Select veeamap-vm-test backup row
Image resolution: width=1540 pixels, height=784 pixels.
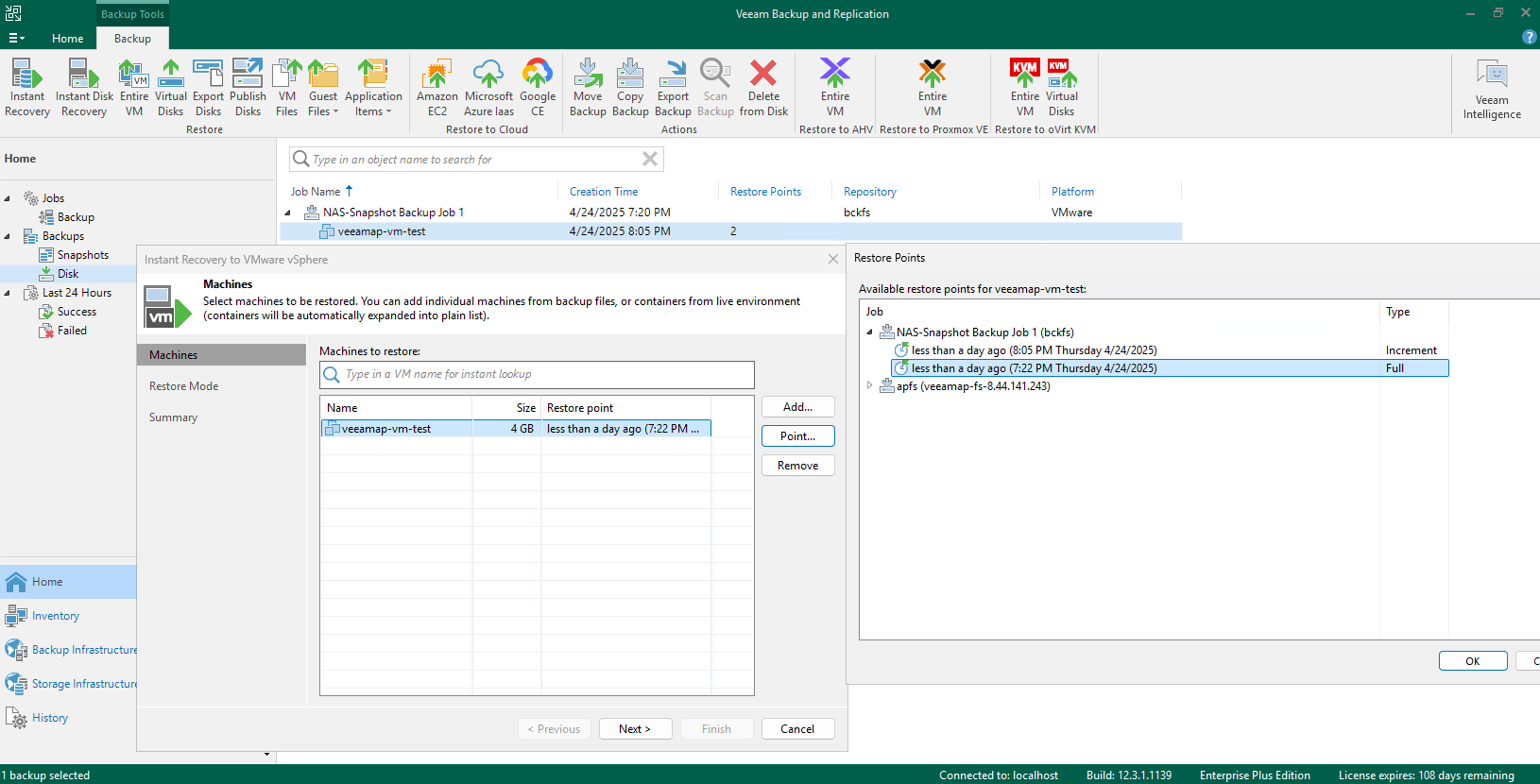(x=731, y=231)
